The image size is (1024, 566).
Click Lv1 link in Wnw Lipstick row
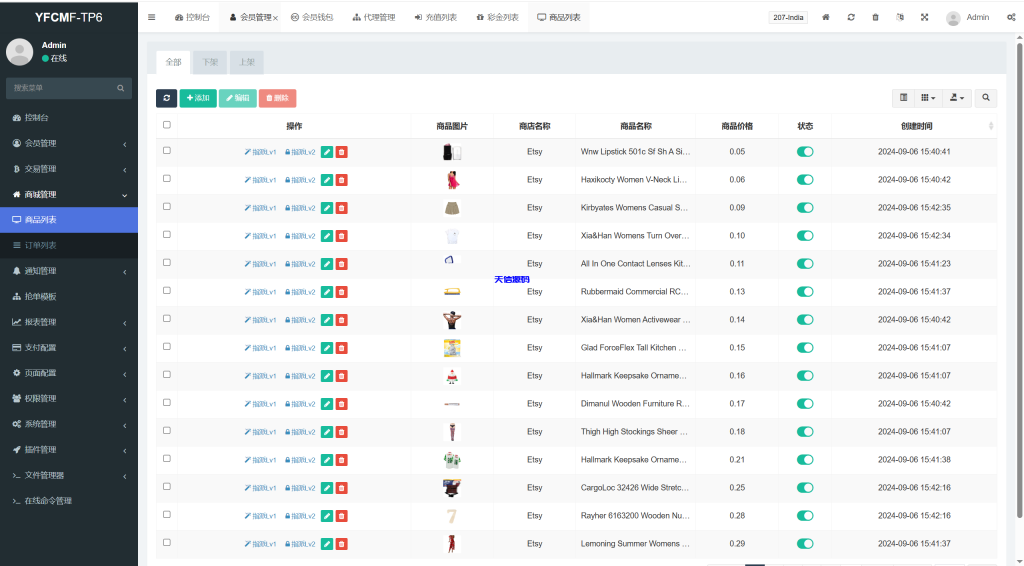260,152
